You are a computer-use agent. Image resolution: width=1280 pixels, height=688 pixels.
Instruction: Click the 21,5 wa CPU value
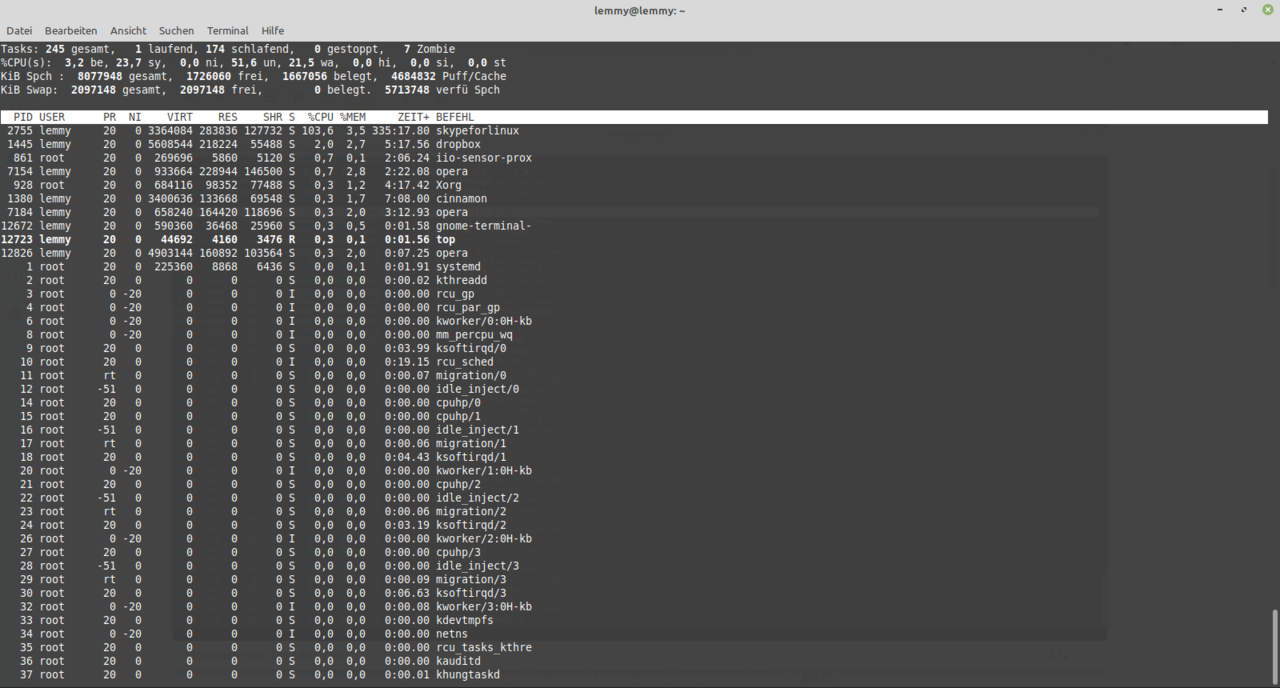313,62
